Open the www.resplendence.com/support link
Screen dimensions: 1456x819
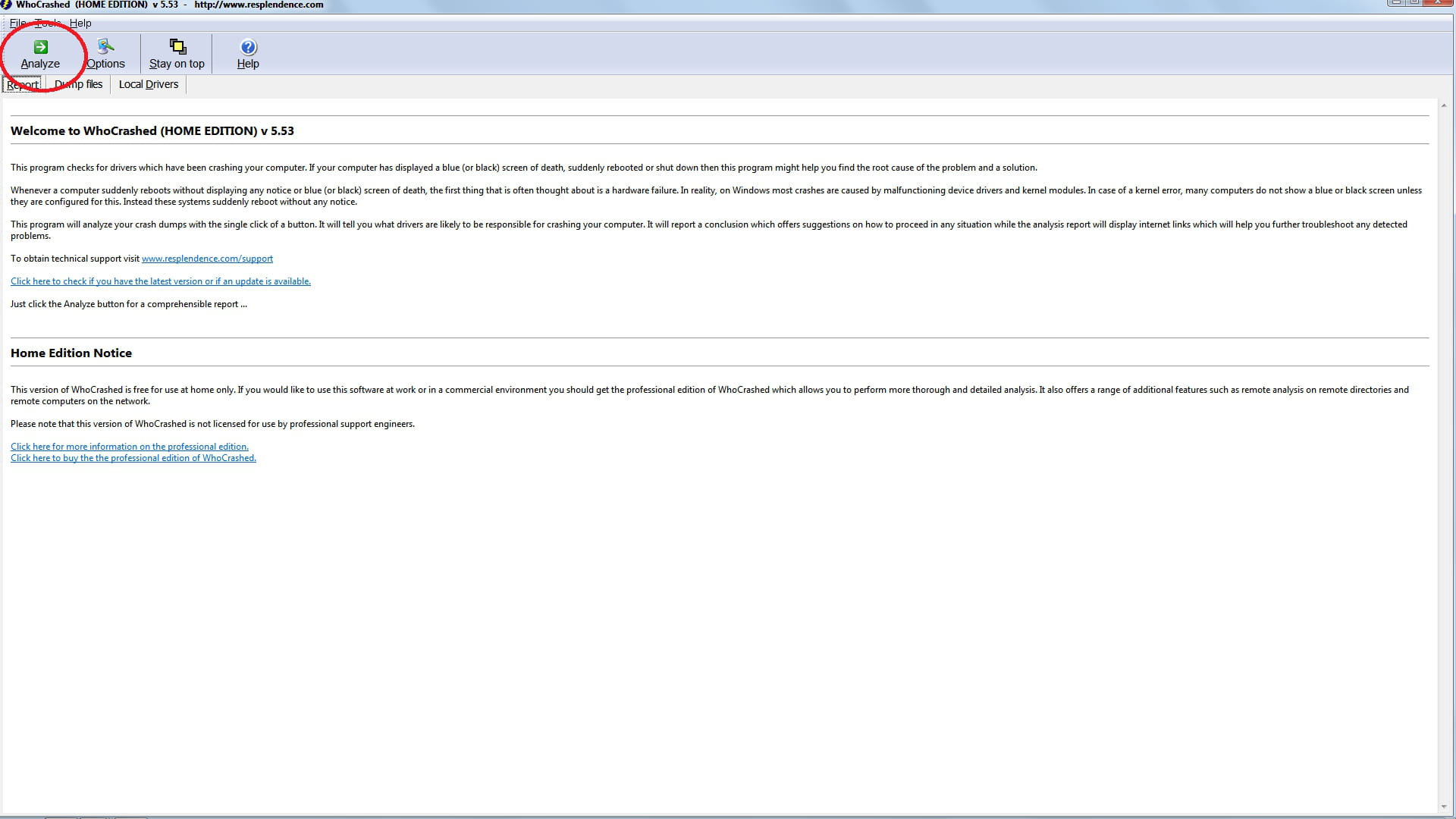click(207, 259)
